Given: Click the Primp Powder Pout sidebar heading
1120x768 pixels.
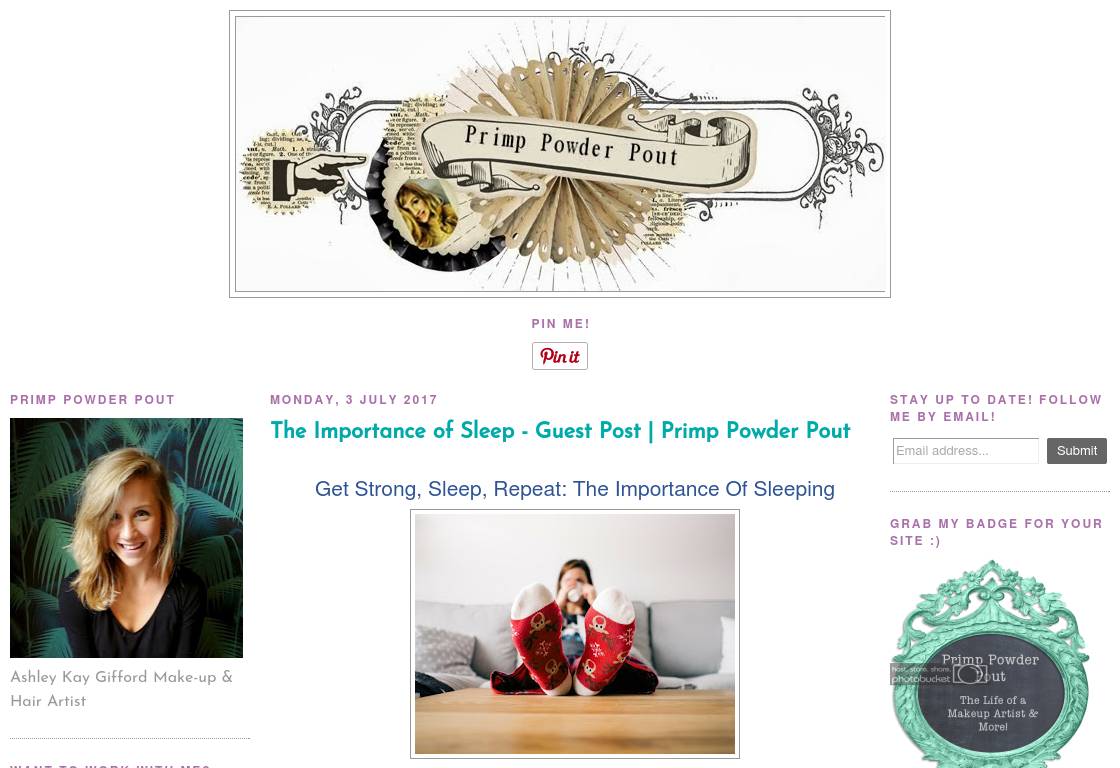Looking at the screenshot, I should point(93,399).
